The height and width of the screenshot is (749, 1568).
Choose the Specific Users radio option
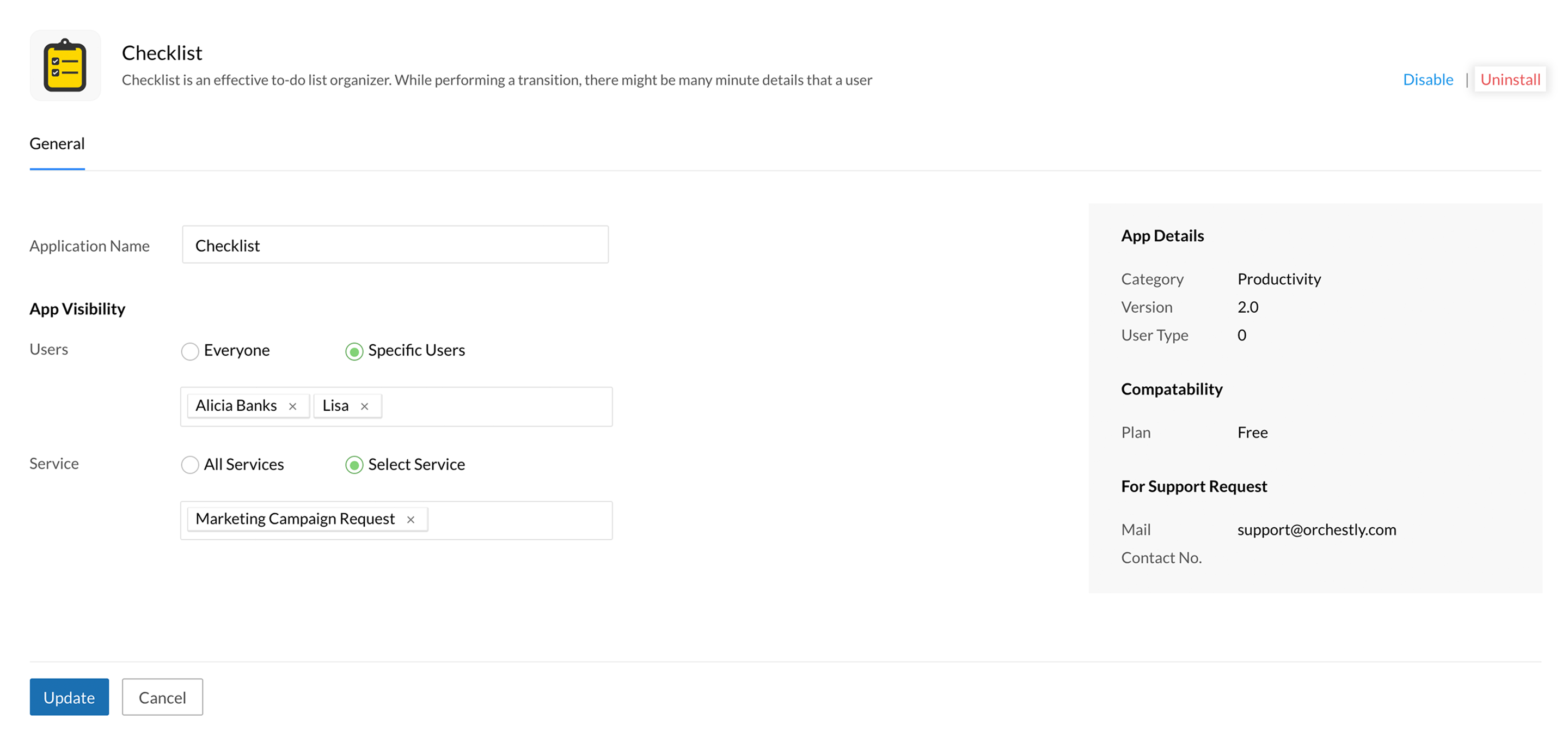(354, 351)
